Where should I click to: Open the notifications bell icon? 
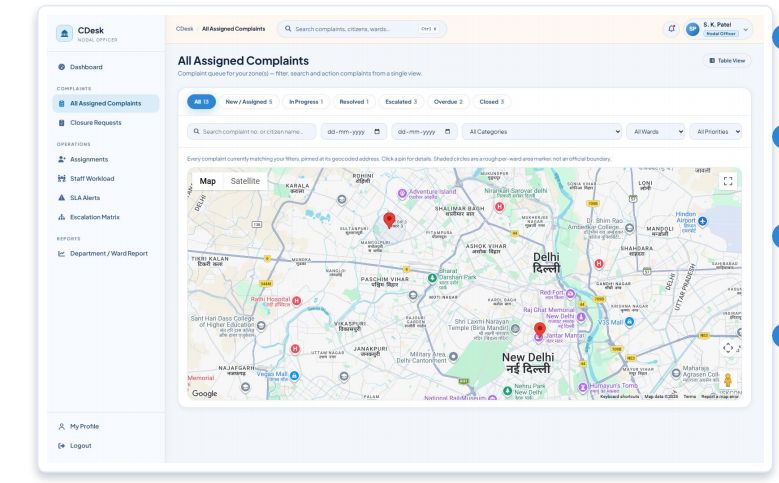point(671,29)
